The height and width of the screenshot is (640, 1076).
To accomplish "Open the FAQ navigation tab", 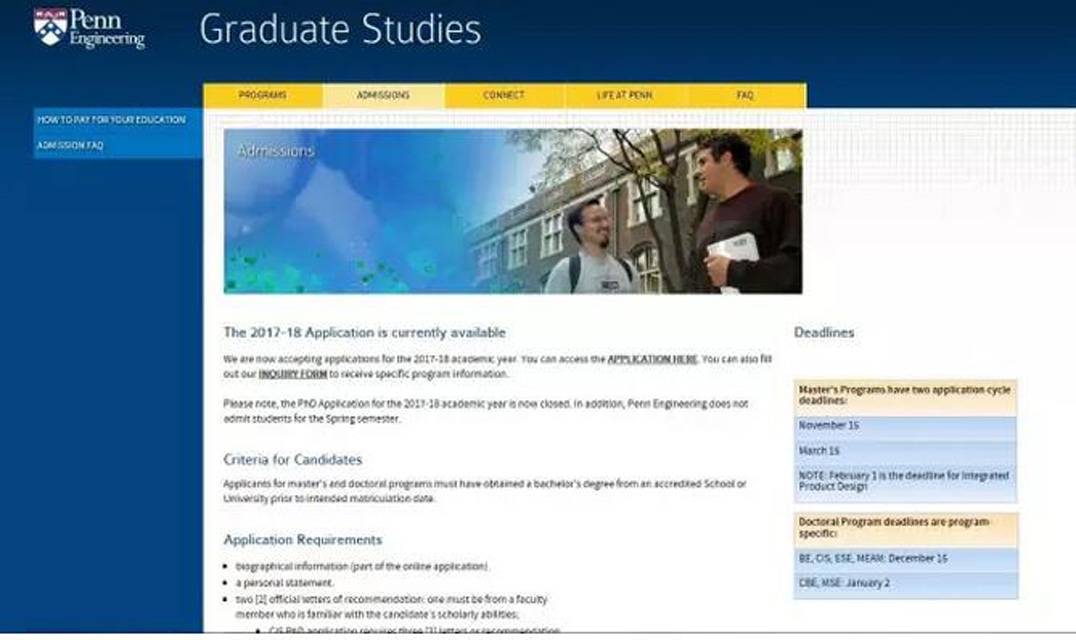I will pyautogui.click(x=745, y=95).
